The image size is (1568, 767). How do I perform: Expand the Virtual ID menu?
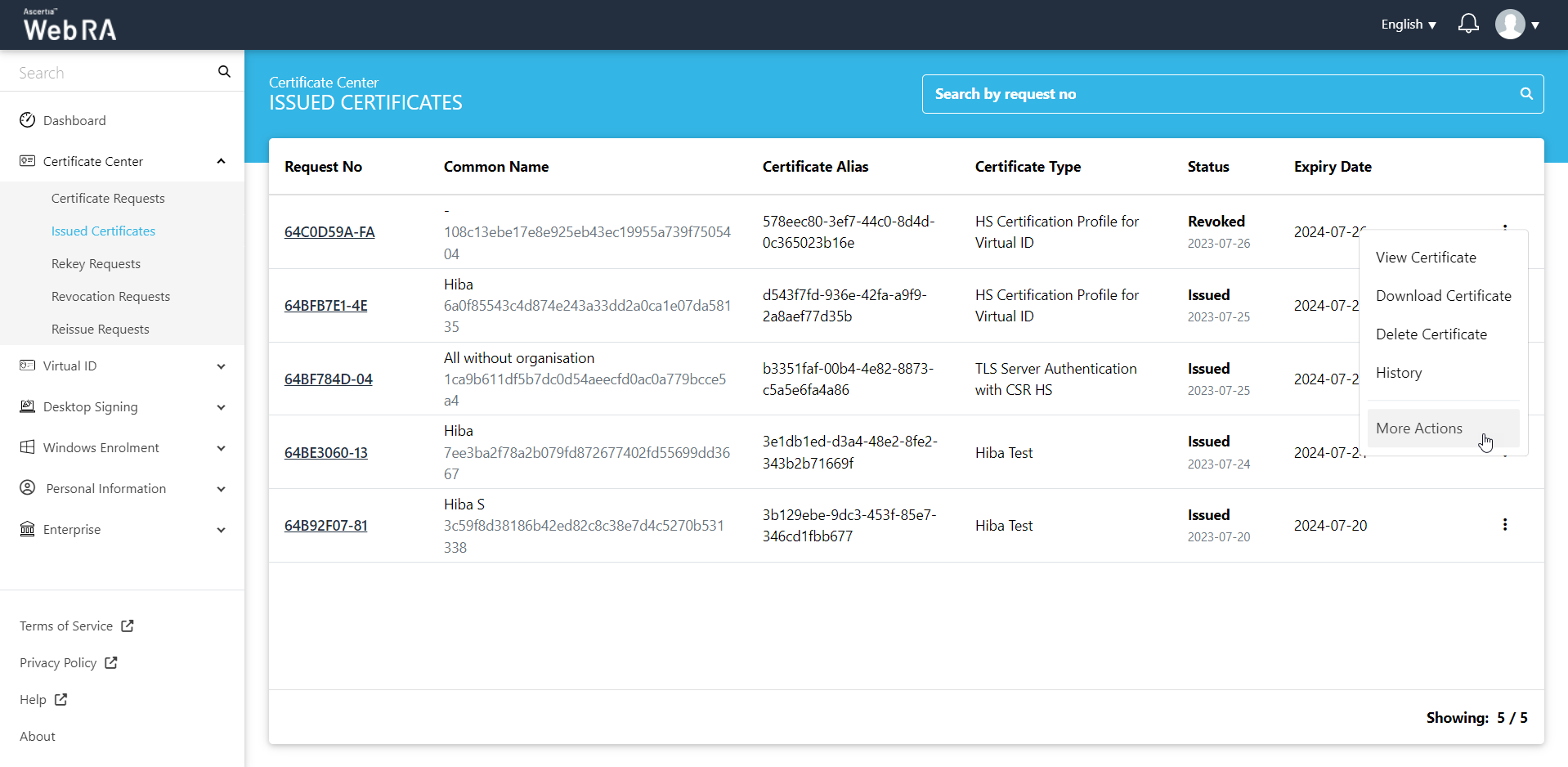pyautogui.click(x=221, y=366)
